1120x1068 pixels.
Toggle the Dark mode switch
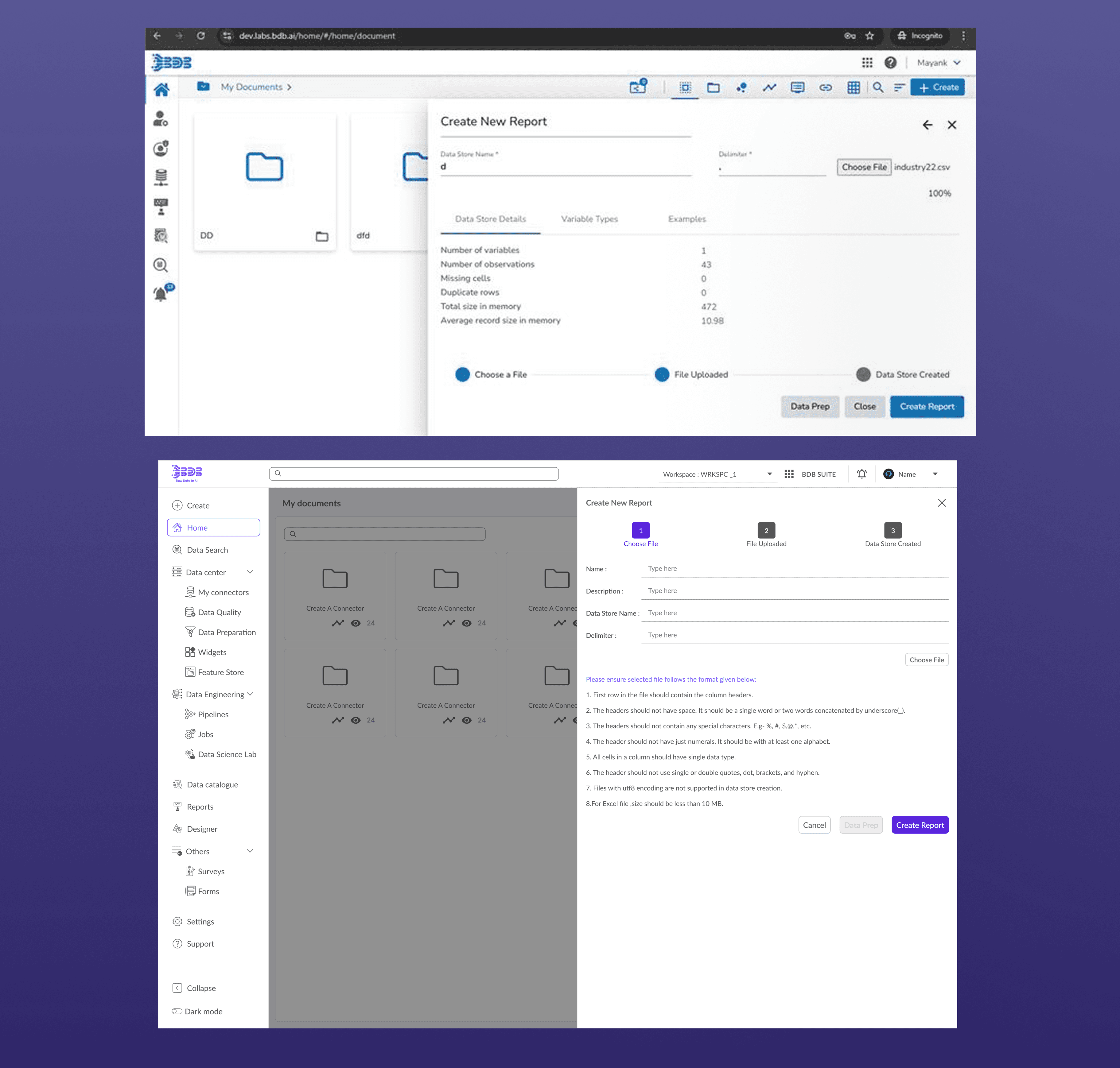tap(177, 1011)
